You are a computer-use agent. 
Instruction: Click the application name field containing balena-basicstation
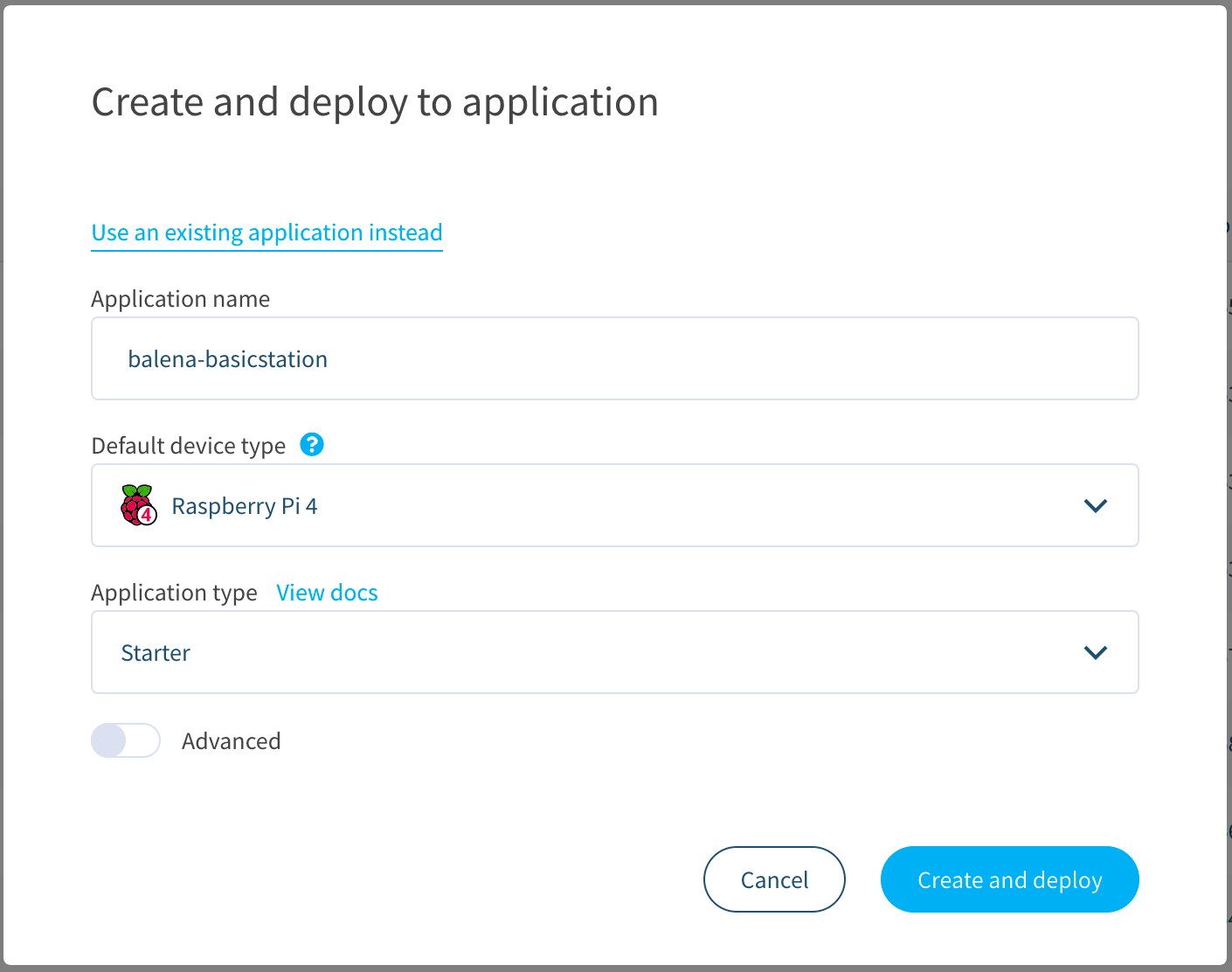pyautogui.click(x=614, y=358)
